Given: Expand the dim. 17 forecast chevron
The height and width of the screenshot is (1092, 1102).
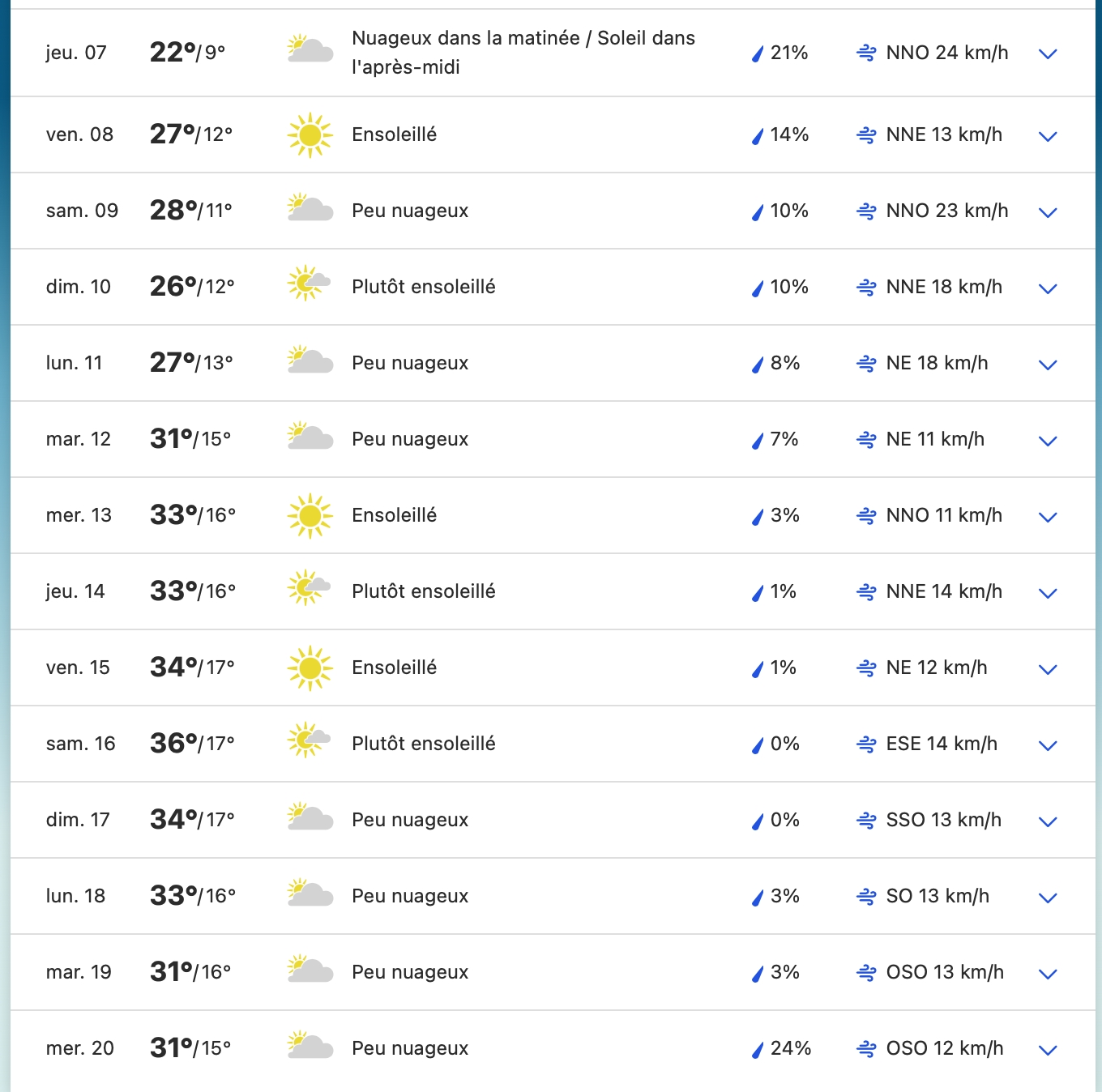Looking at the screenshot, I should click(x=1048, y=822).
